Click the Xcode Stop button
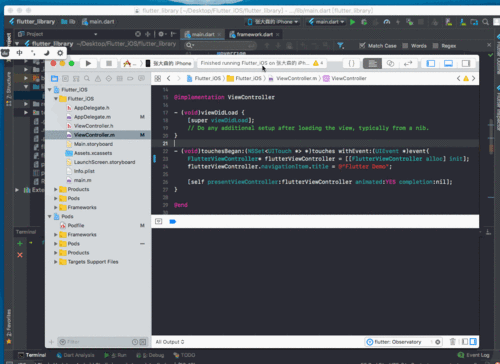Screen dimensions: 500x364 pyautogui.click(x=109, y=63)
